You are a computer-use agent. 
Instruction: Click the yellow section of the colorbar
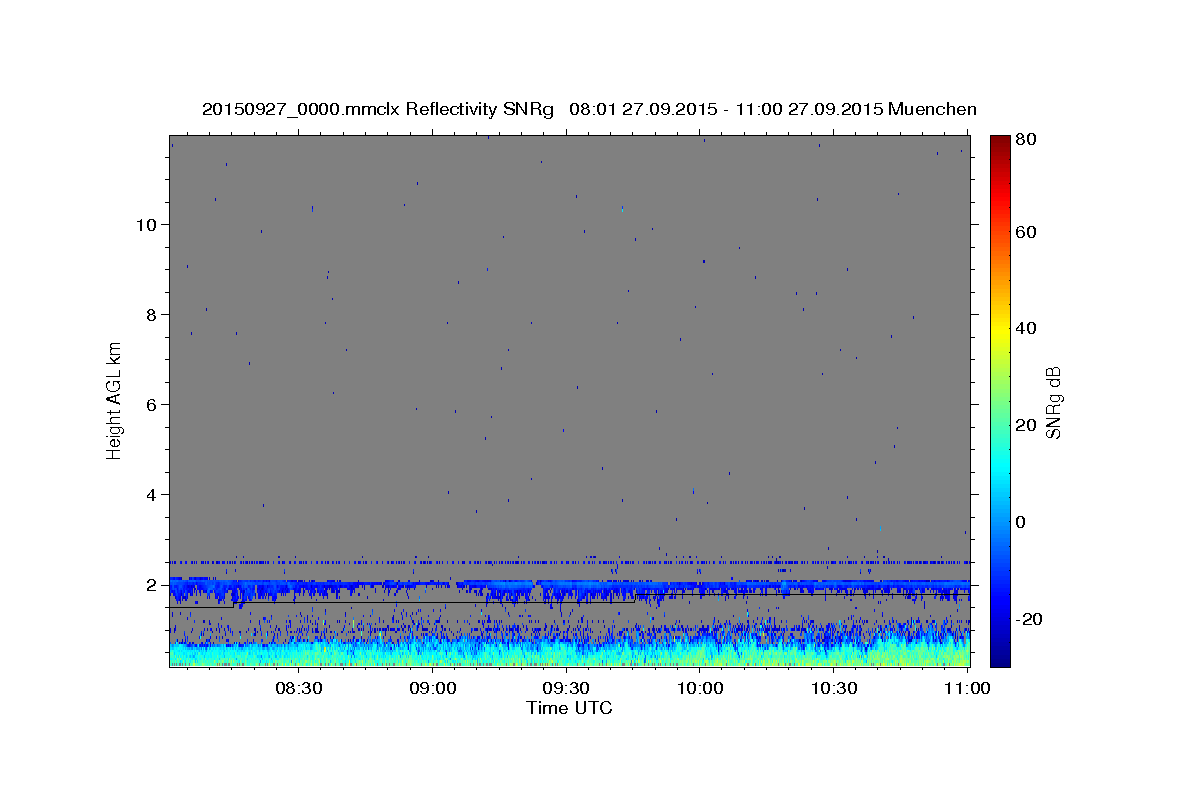(1000, 330)
